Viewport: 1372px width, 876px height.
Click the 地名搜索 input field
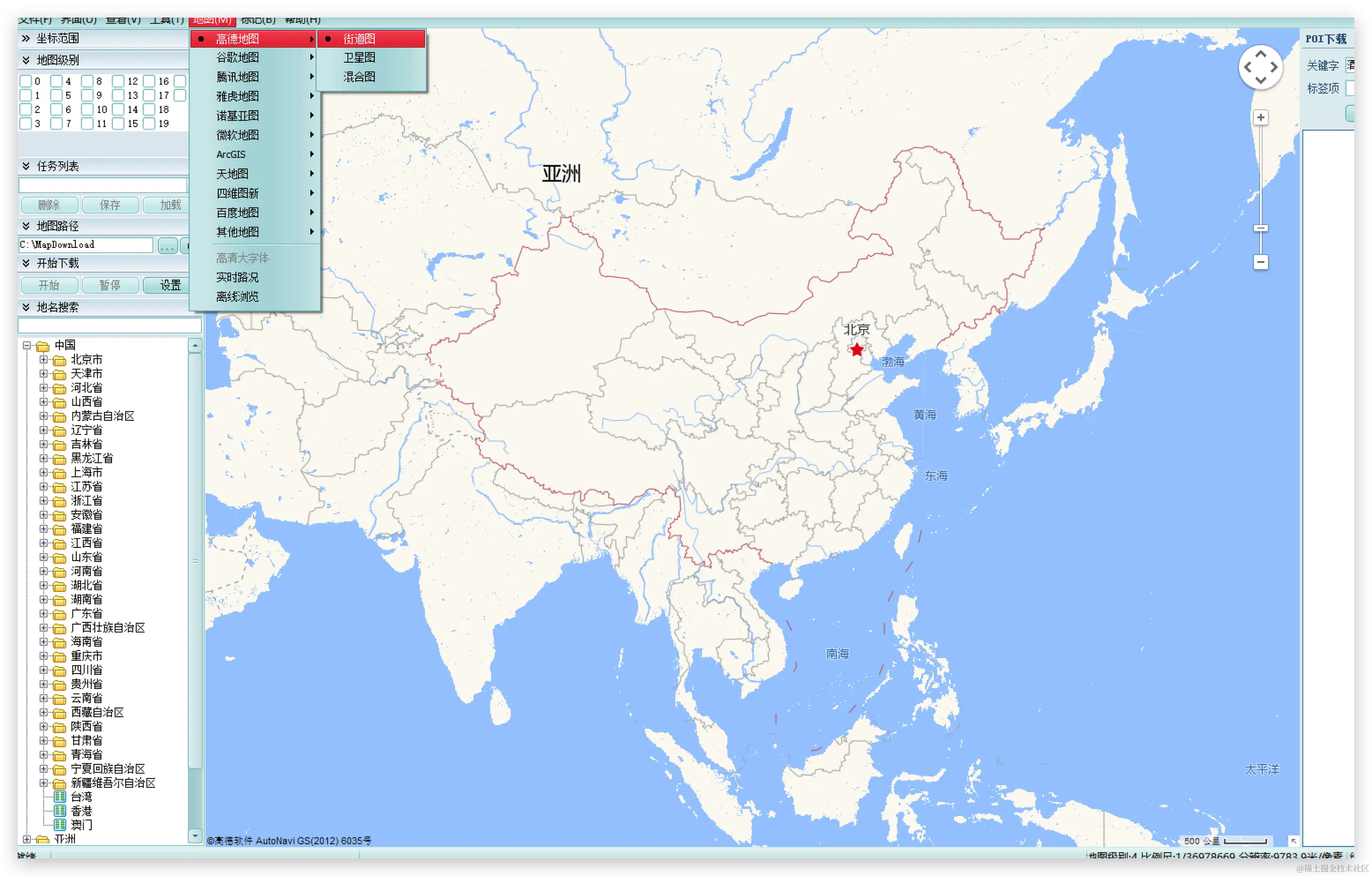click(109, 325)
